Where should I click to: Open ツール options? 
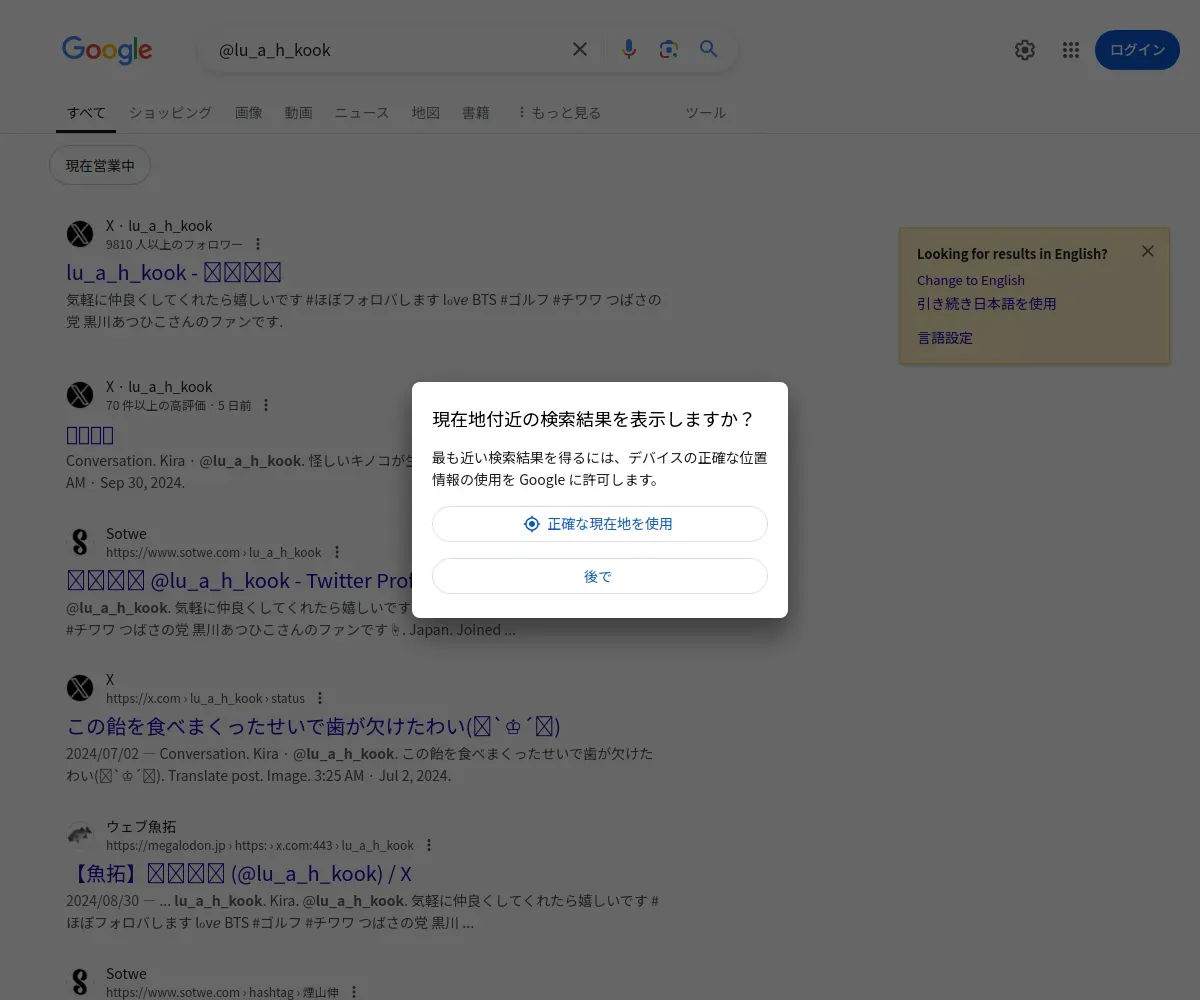(x=705, y=113)
